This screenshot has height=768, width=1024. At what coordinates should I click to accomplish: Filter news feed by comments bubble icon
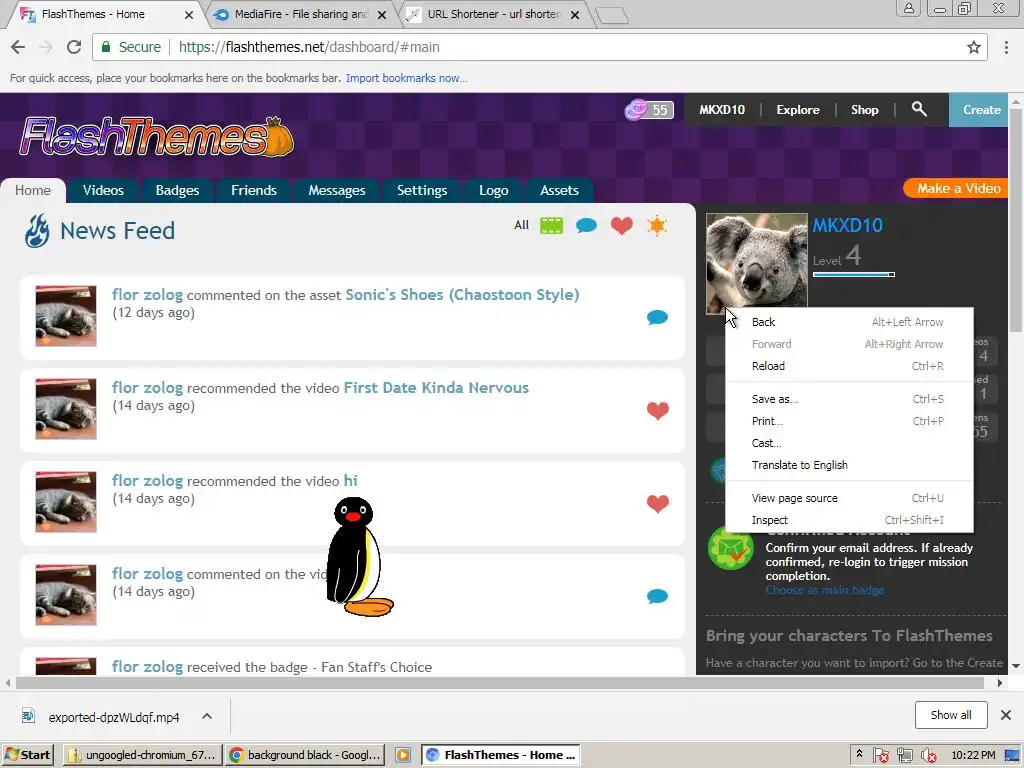[x=586, y=225]
